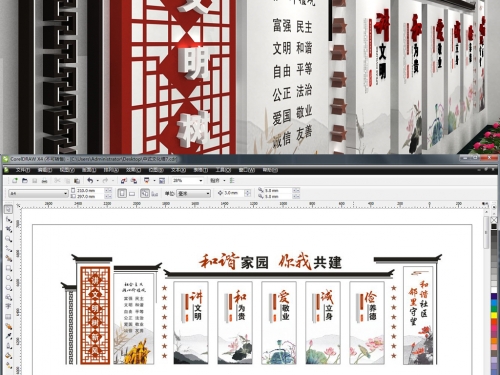Select the Rectangle tool

click(x=8, y=268)
